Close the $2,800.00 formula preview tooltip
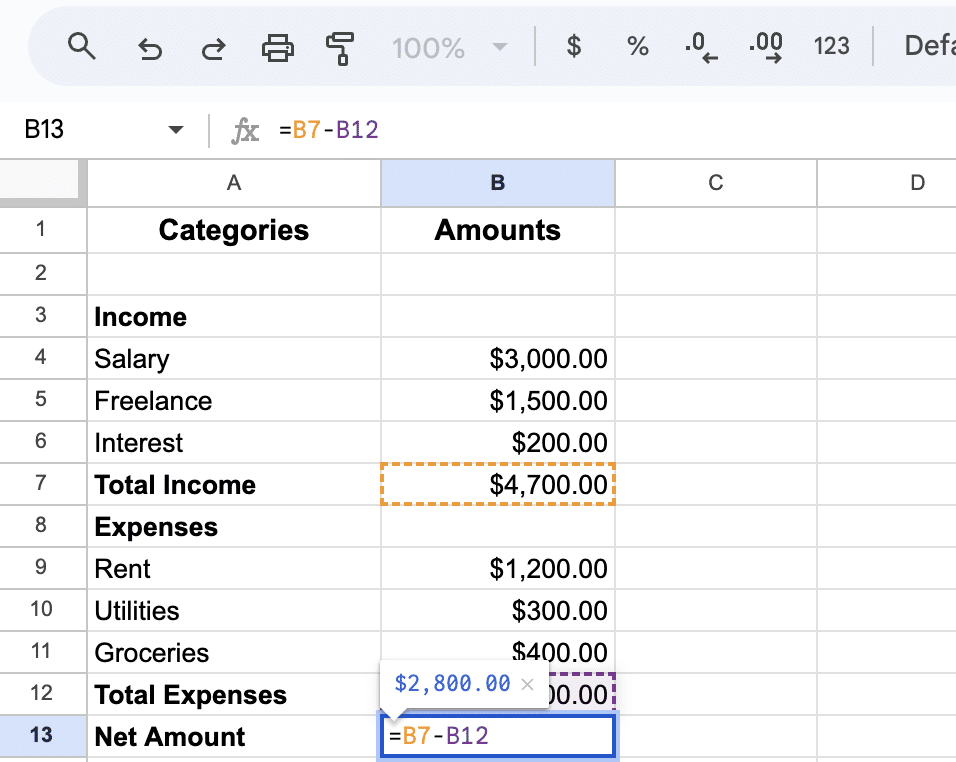This screenshot has width=956, height=762. [527, 684]
